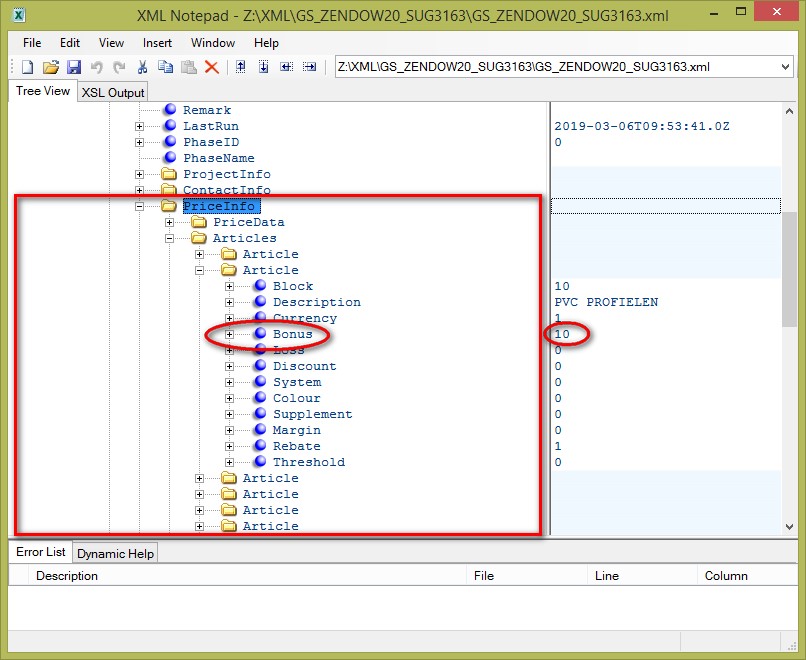
Task: Select the Currency tree node
Action: (x=305, y=318)
